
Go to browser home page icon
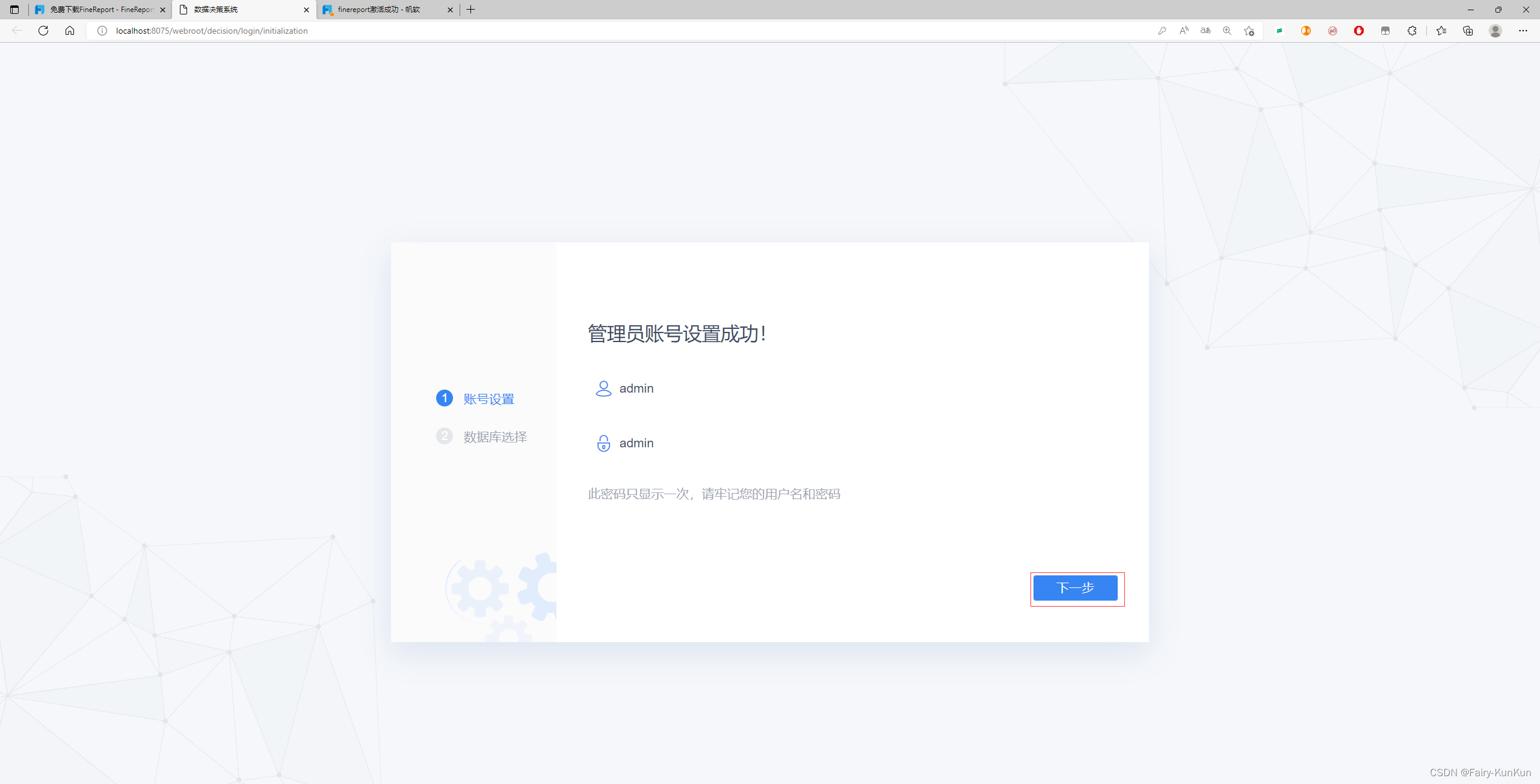click(70, 31)
